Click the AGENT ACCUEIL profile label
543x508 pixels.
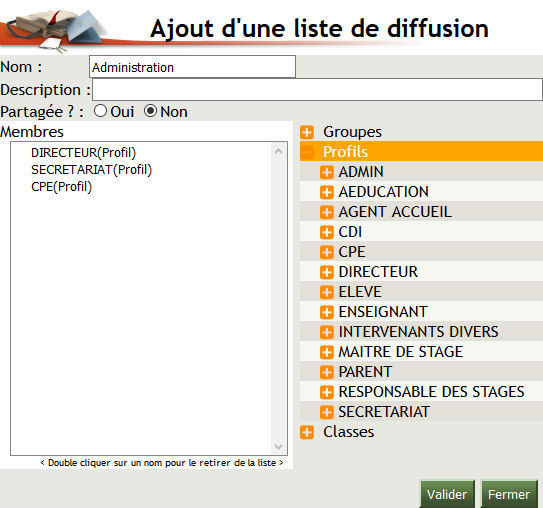pyautogui.click(x=395, y=212)
